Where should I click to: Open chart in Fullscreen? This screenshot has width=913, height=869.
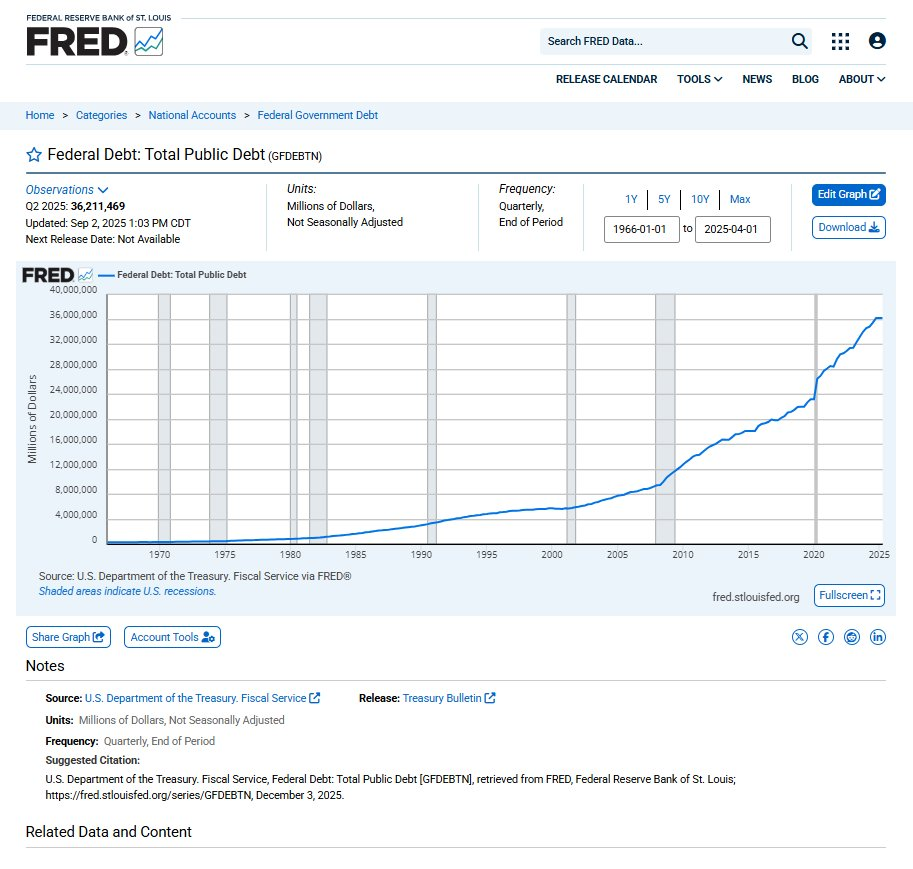[x=849, y=595]
